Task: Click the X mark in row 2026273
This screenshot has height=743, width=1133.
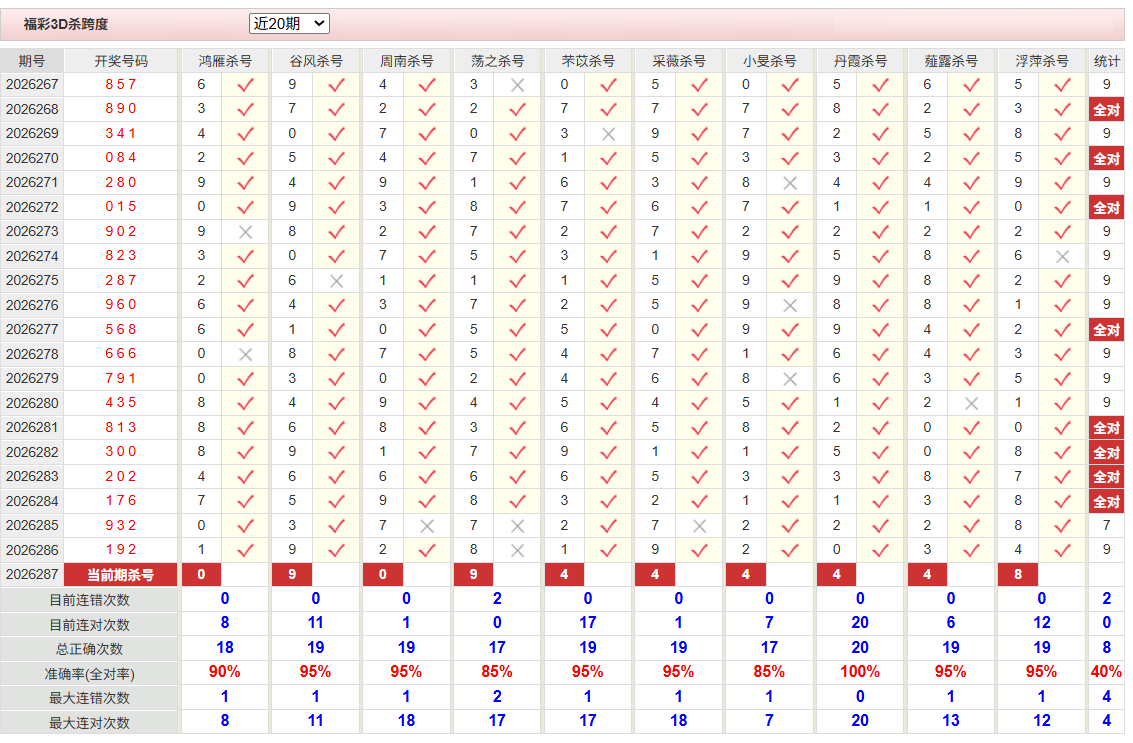Action: pos(246,232)
